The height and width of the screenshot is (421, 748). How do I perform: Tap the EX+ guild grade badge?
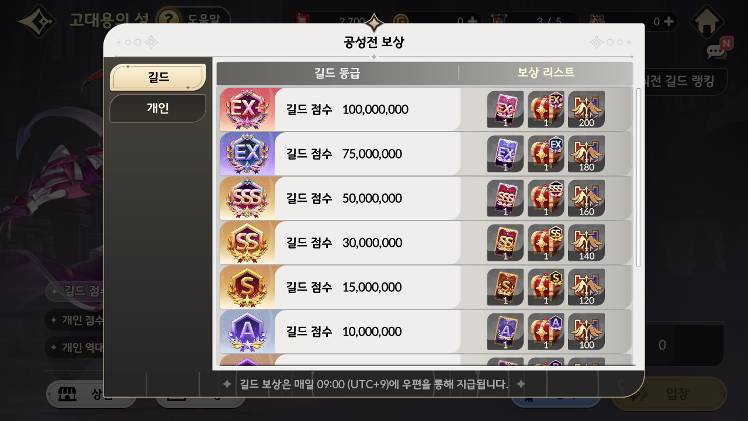click(247, 109)
